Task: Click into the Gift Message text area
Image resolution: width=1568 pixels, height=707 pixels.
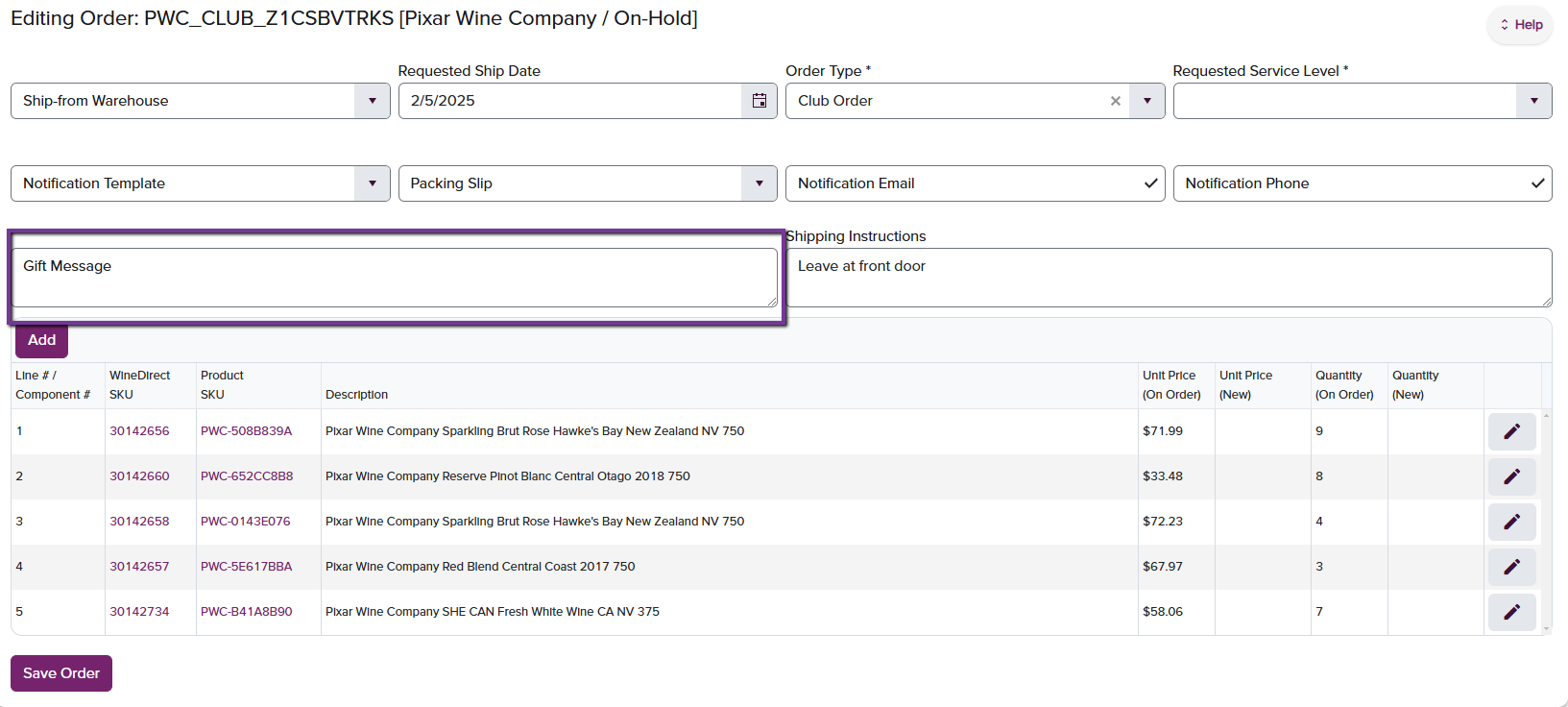Action: pyautogui.click(x=394, y=278)
